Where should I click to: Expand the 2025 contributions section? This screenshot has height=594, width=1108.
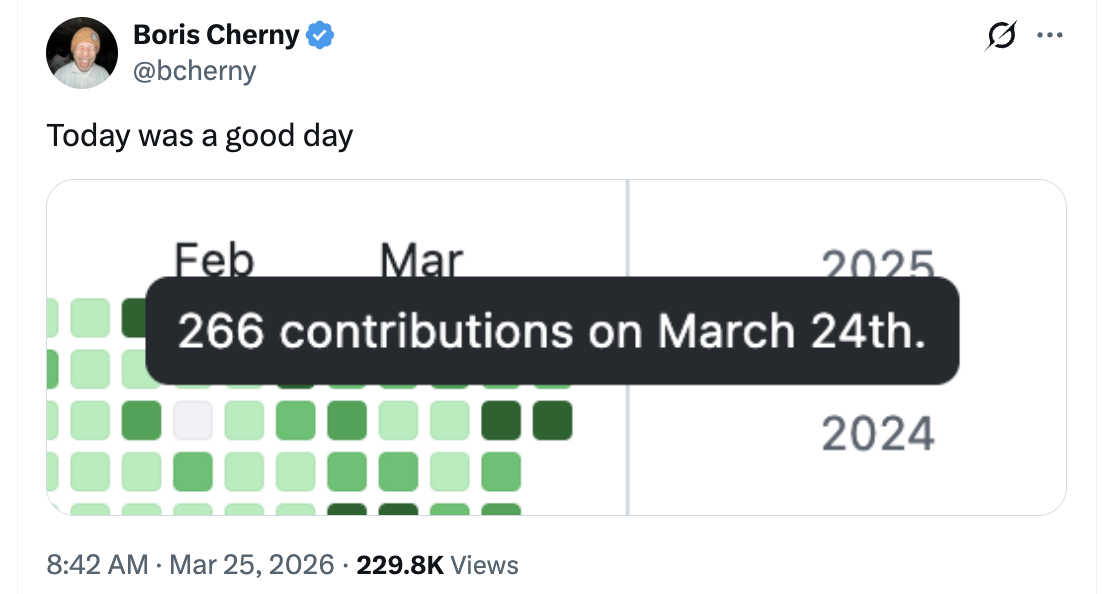pyautogui.click(x=878, y=264)
